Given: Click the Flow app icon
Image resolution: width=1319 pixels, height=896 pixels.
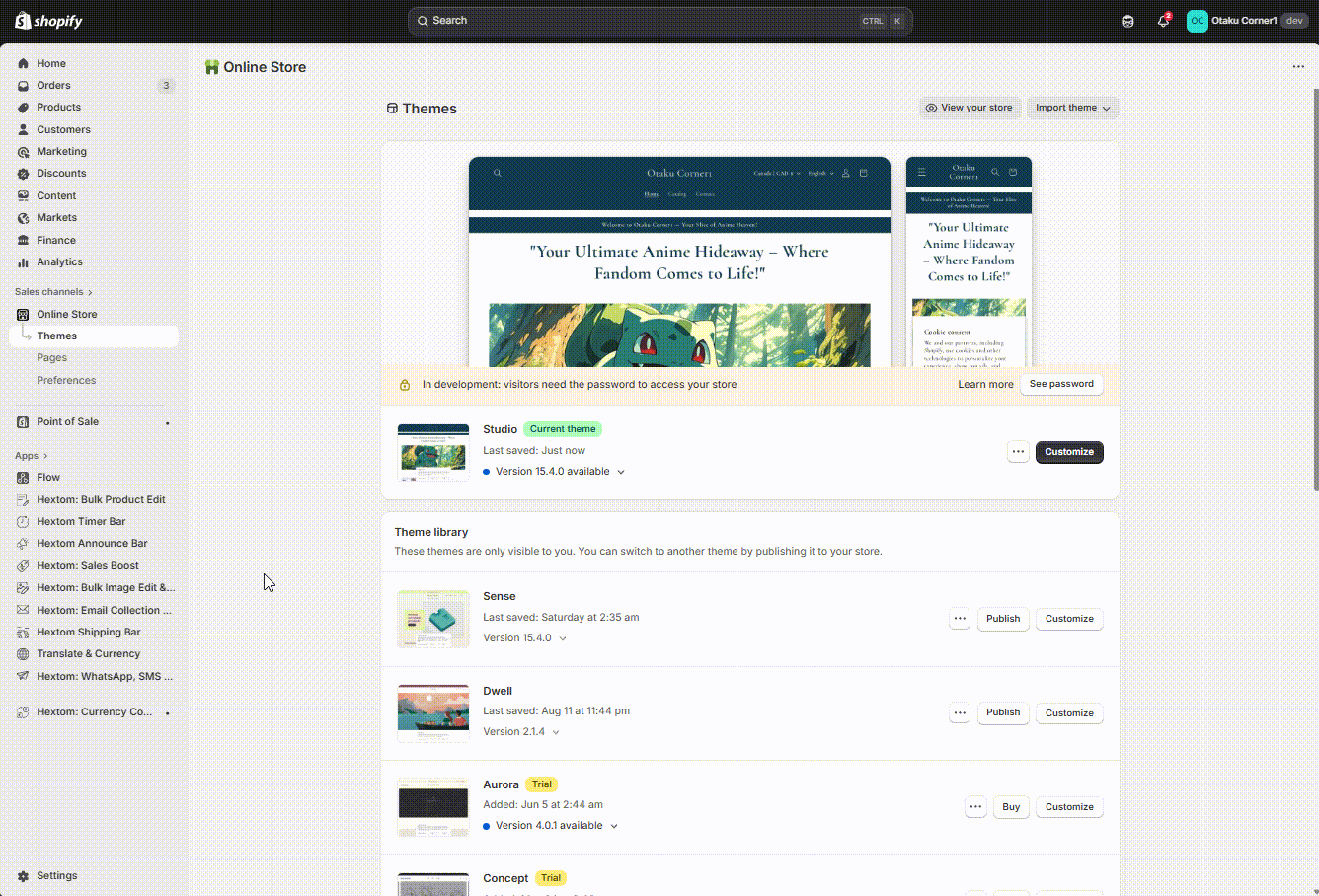Looking at the screenshot, I should pos(23,477).
